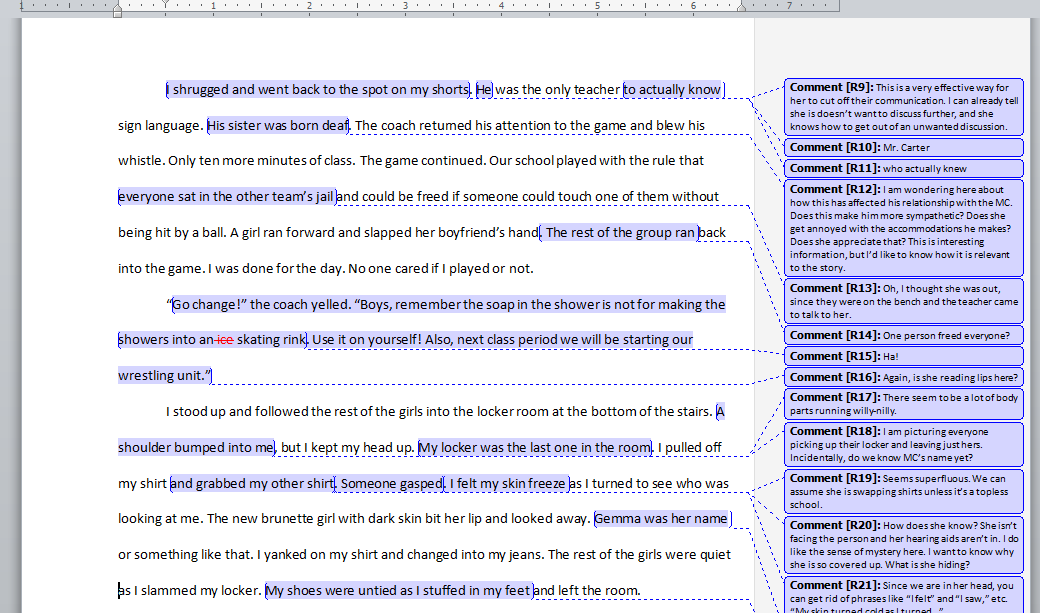The width and height of the screenshot is (1040, 613).
Task: Select Comment R12 about relationship with MC
Action: pyautogui.click(x=903, y=228)
